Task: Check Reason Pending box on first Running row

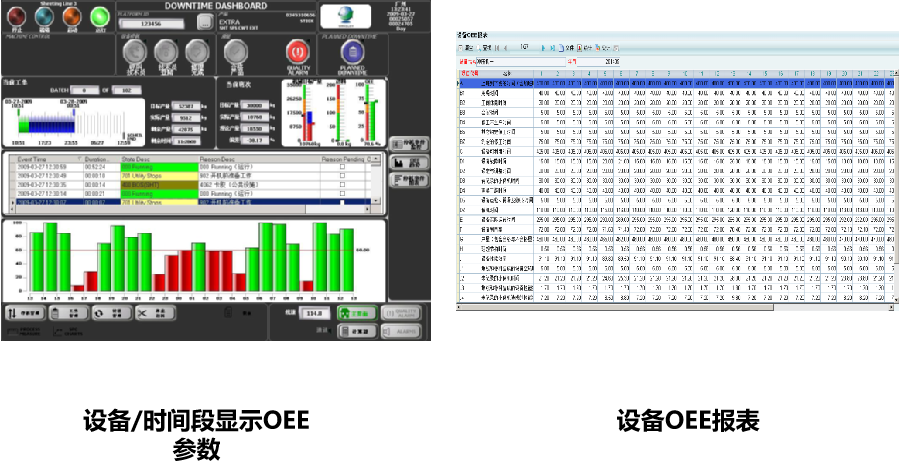Action: 344,166
